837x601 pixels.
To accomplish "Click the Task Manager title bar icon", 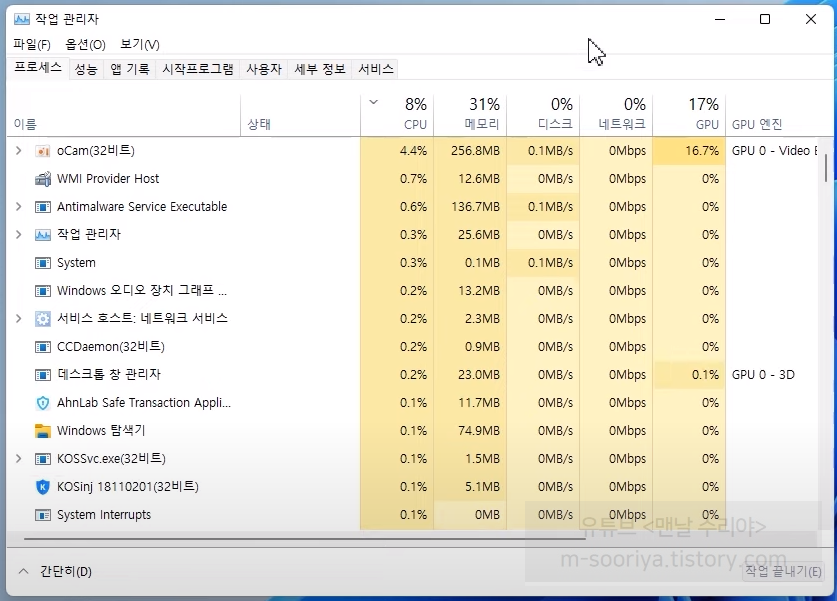I will [22, 19].
